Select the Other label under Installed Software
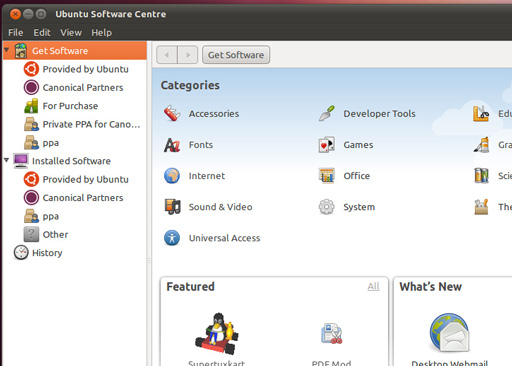Viewport: 512px width, 366px height. coord(55,235)
